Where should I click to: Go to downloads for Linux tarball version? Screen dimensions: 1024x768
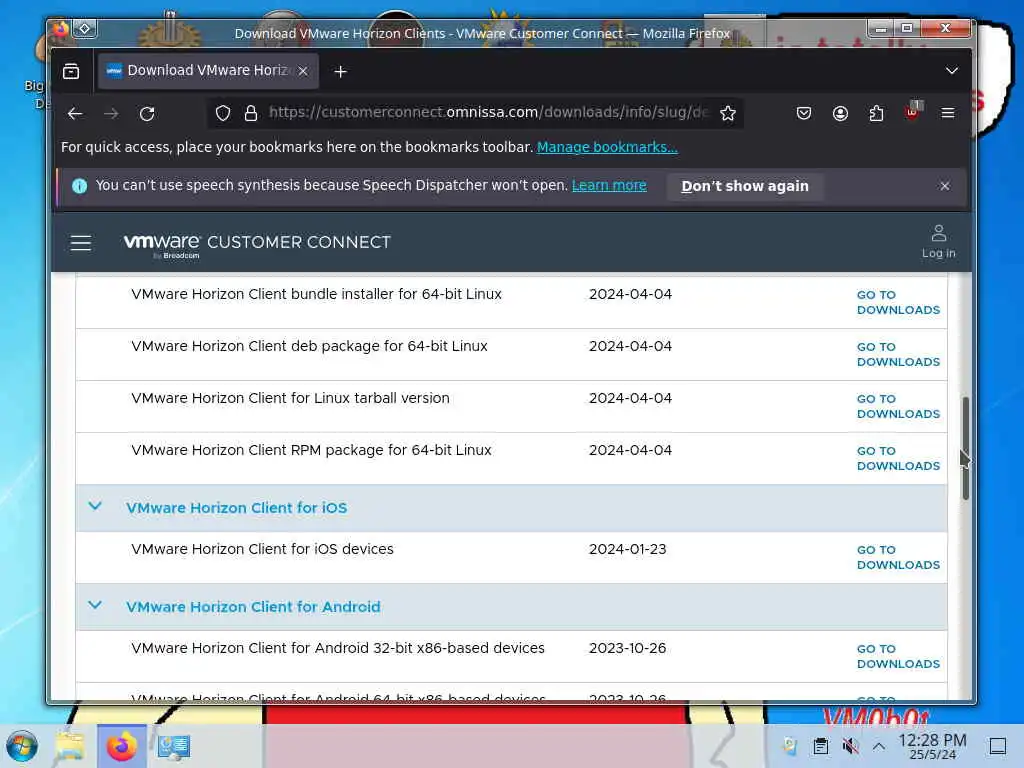click(898, 406)
